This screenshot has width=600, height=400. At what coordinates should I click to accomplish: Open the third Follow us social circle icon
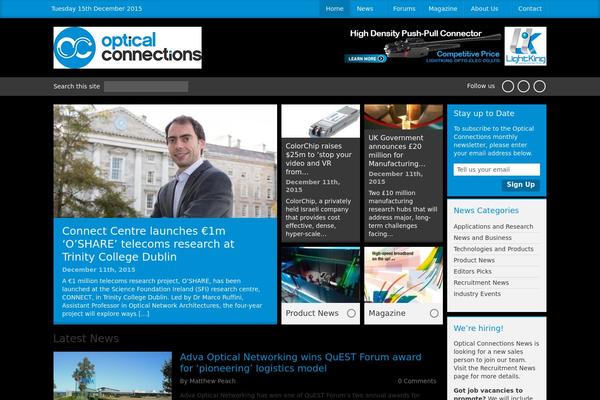pyautogui.click(x=540, y=86)
